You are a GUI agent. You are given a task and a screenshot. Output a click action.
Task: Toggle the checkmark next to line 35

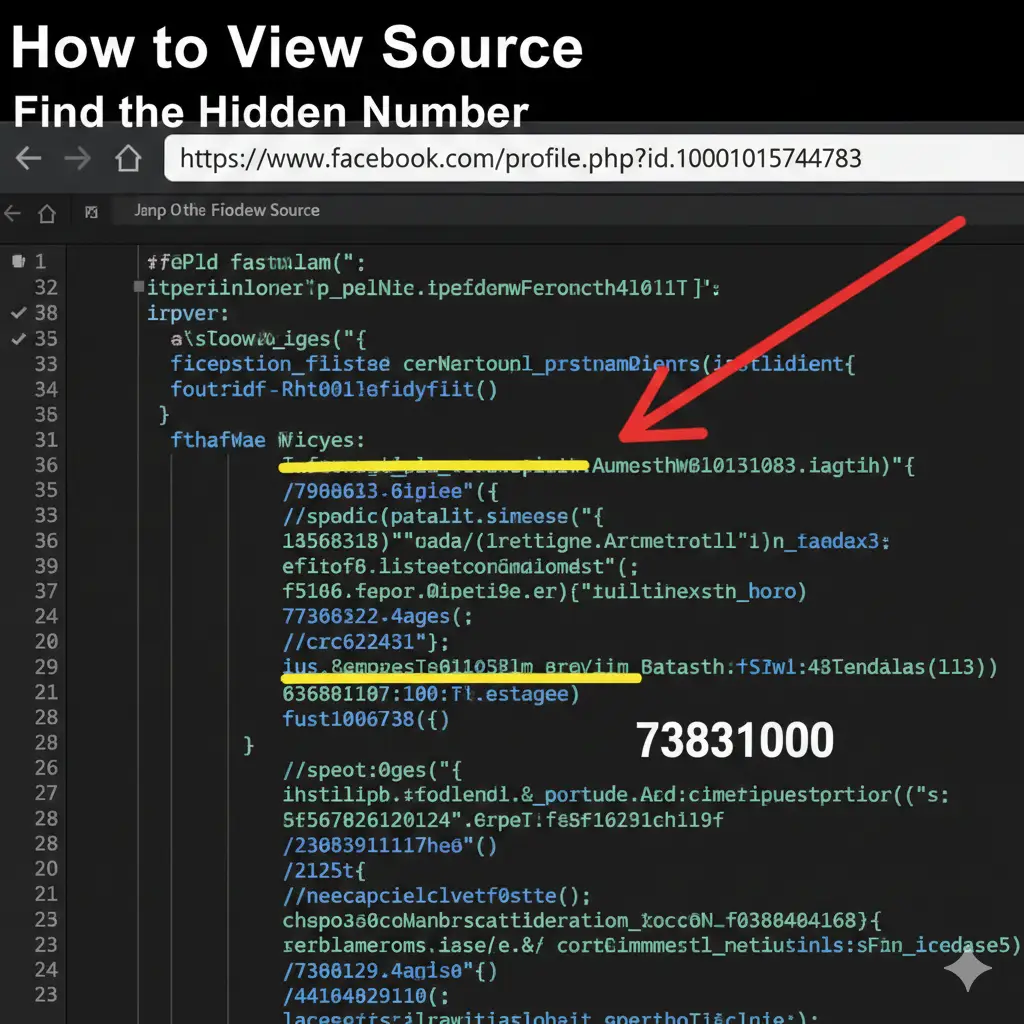click(x=20, y=338)
